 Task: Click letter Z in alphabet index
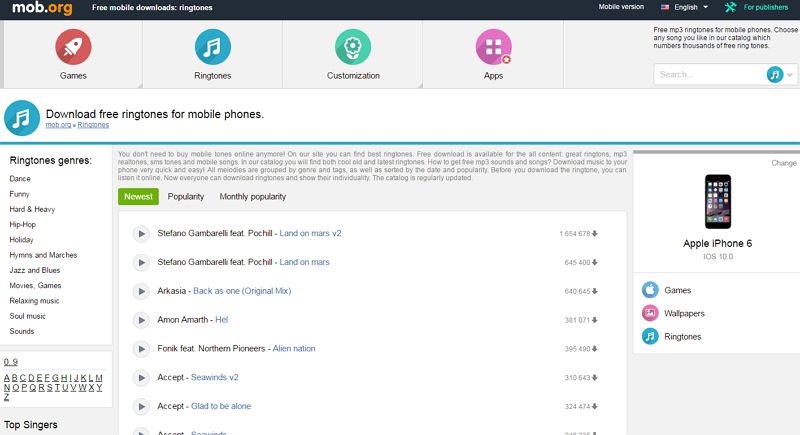coord(6,397)
